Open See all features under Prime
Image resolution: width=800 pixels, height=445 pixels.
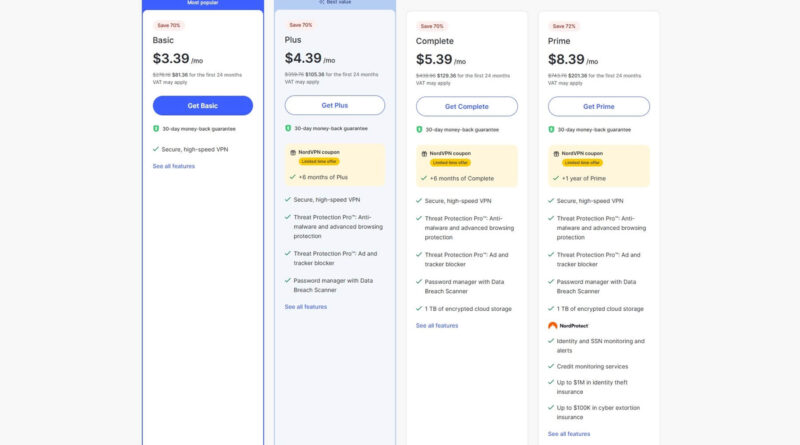(x=569, y=434)
